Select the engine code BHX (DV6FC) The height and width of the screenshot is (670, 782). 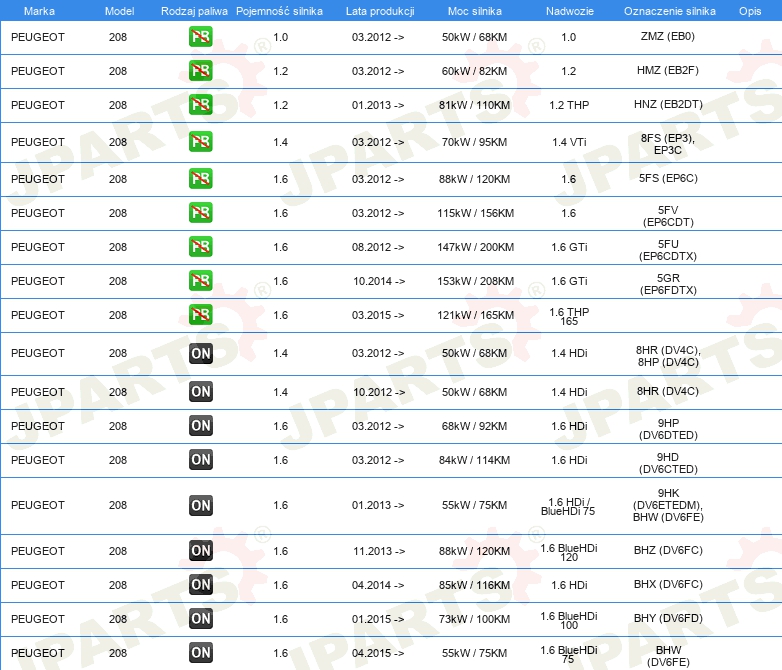point(668,584)
